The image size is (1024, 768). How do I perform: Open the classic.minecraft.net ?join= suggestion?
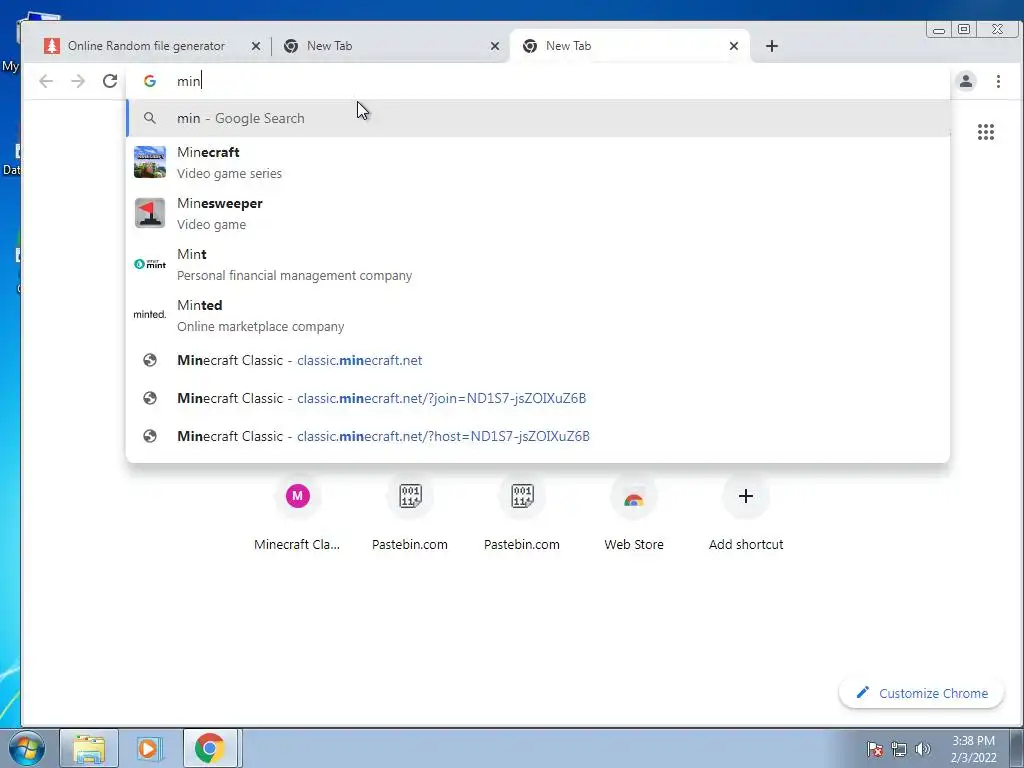click(538, 398)
